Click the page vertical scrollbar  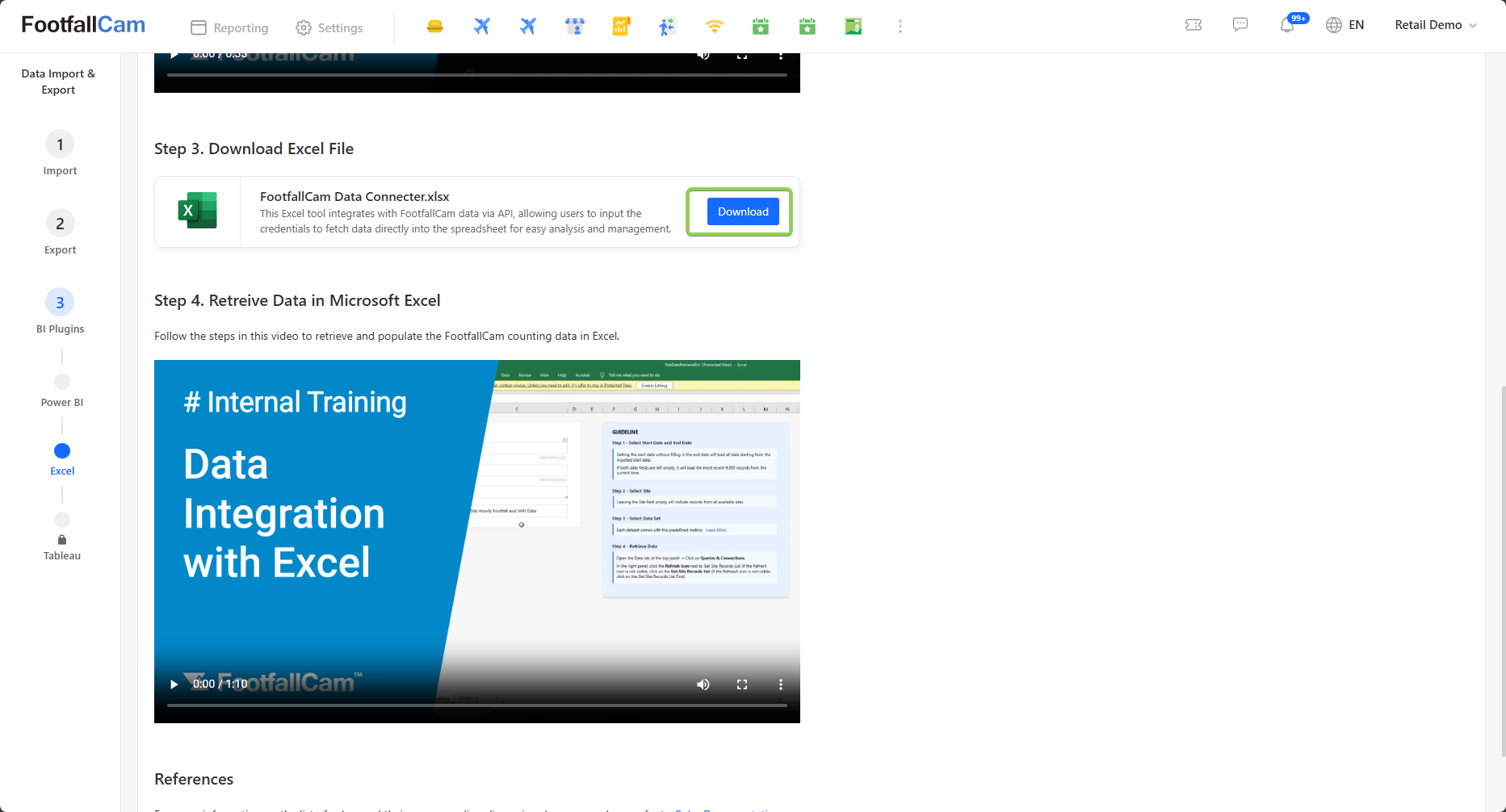click(1503, 571)
